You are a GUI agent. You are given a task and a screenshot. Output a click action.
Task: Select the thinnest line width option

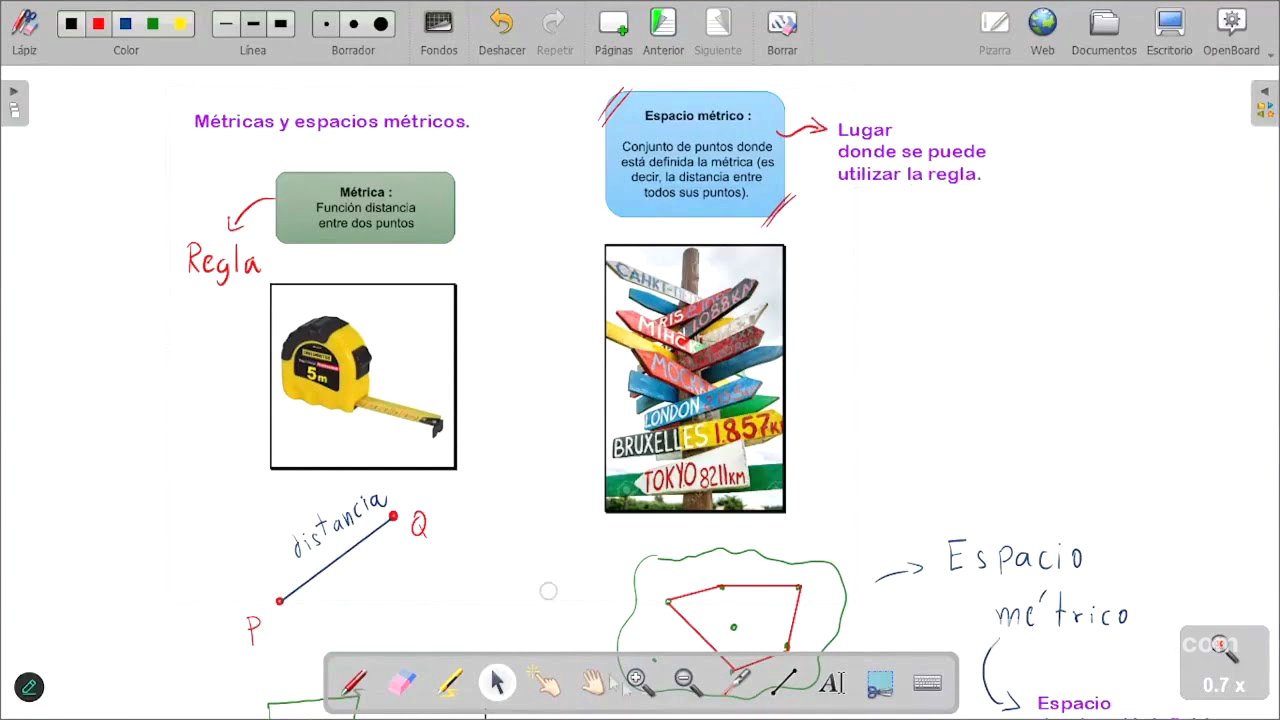[x=226, y=24]
